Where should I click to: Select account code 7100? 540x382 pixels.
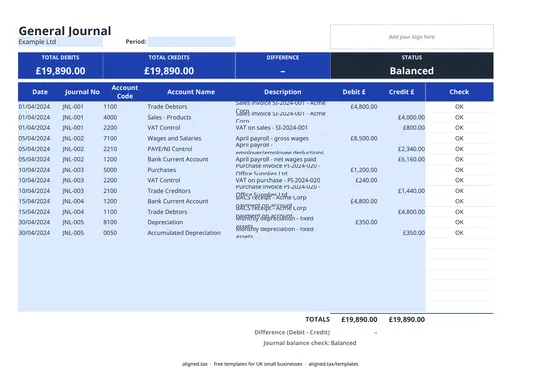(x=110, y=138)
